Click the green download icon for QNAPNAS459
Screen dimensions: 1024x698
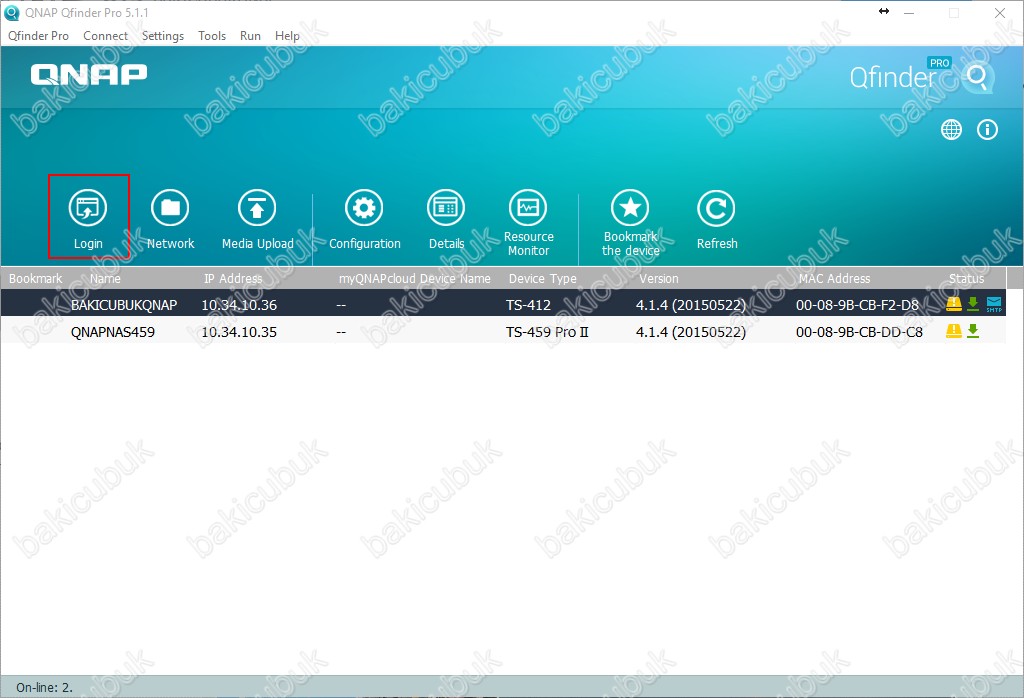tap(973, 330)
